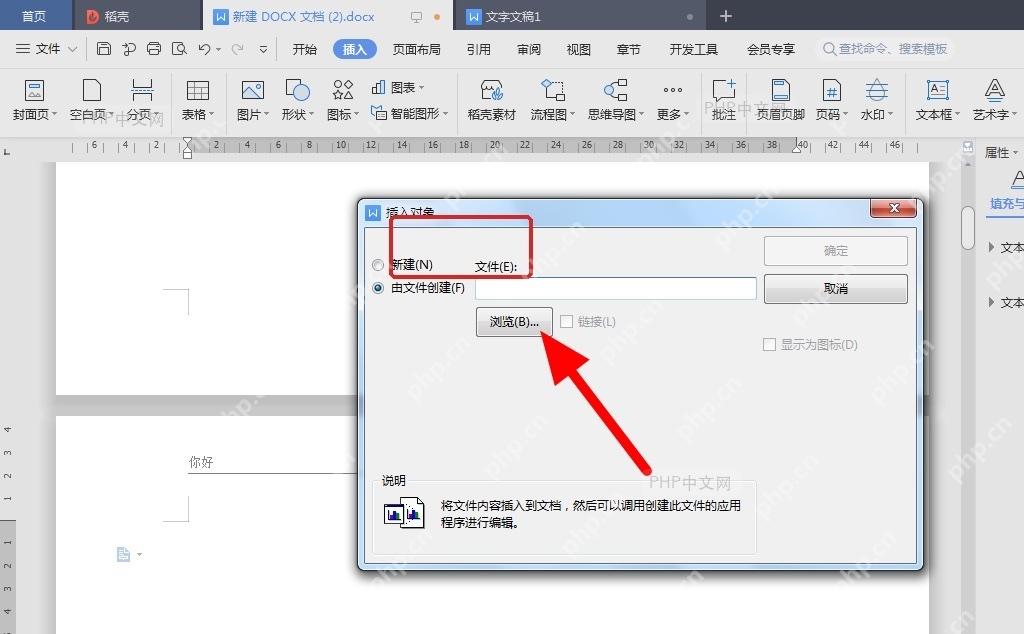
Task: Open Print Preview icon
Action: click(x=179, y=49)
